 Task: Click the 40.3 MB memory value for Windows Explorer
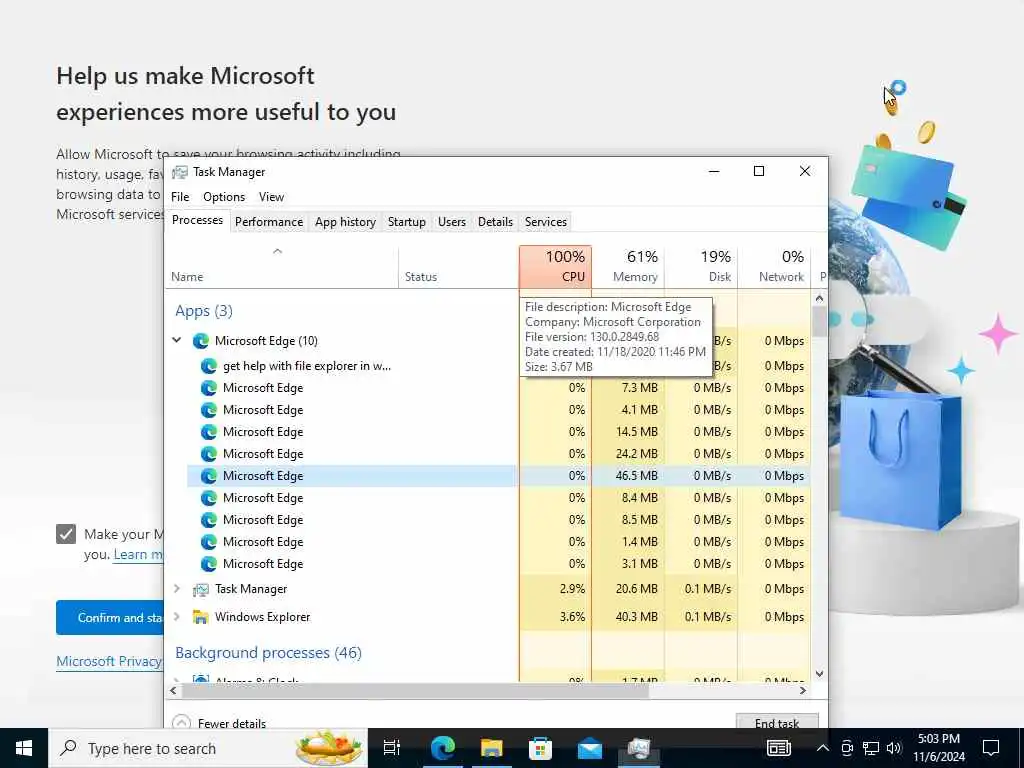tap(636, 617)
